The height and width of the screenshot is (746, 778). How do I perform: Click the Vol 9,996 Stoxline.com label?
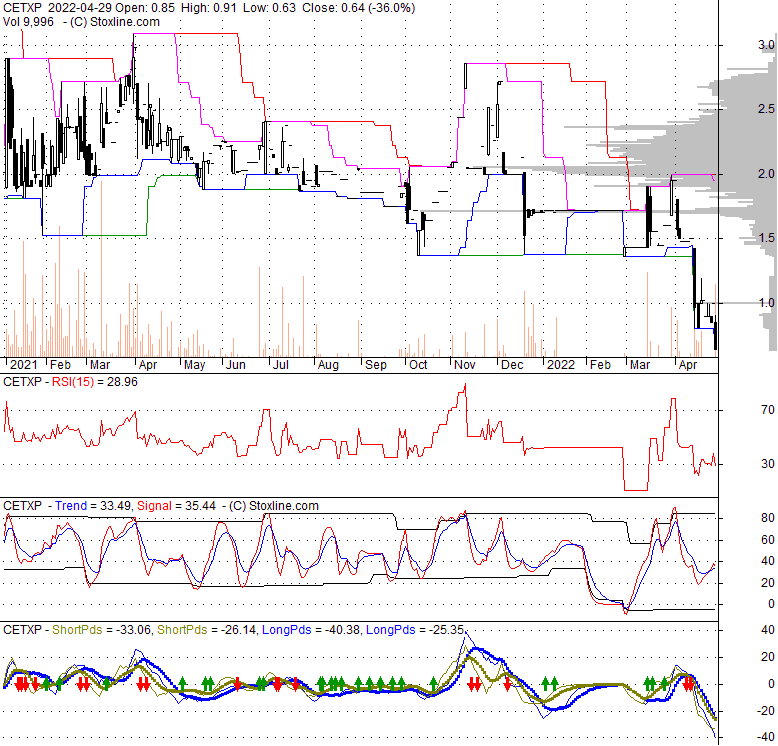81,22
